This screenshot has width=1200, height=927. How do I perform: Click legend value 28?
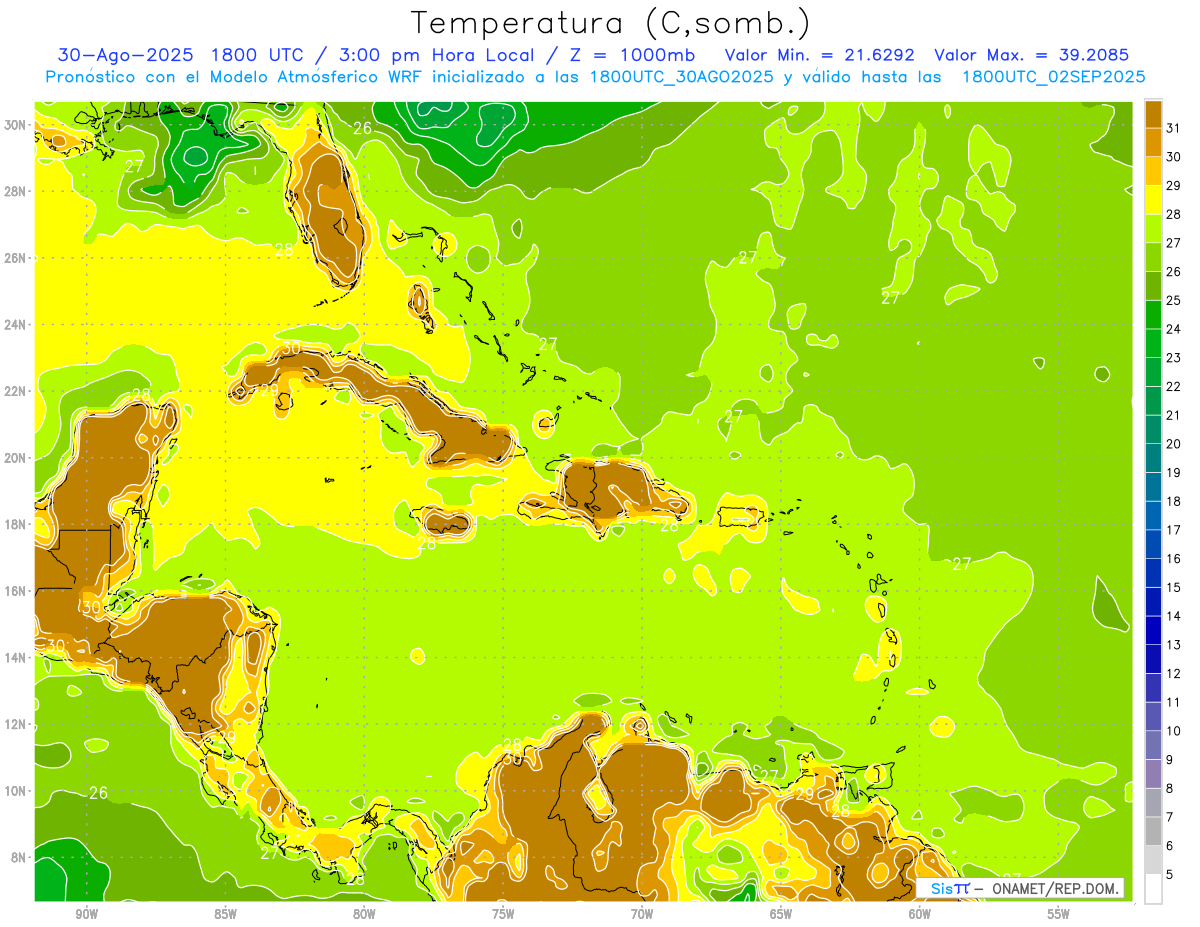1174,214
